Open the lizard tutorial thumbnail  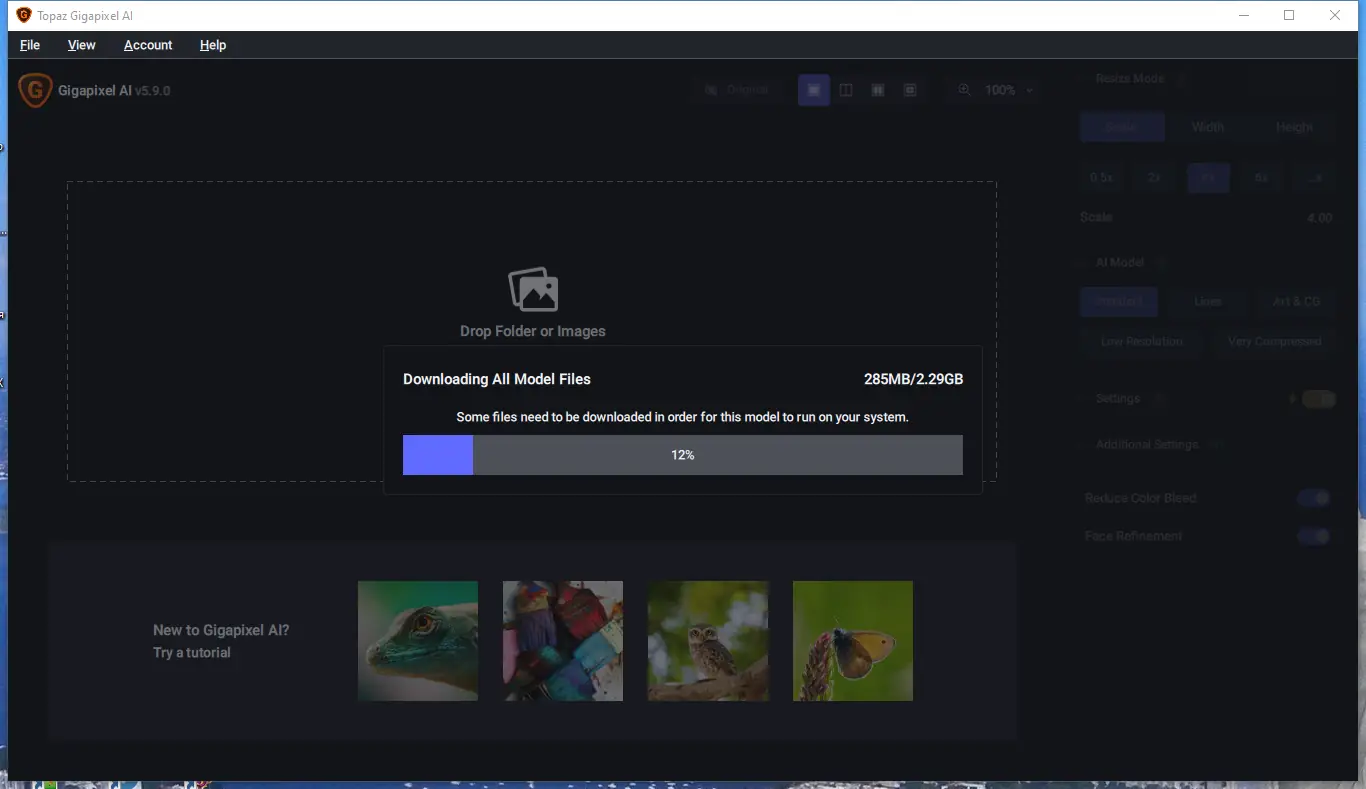click(x=418, y=641)
